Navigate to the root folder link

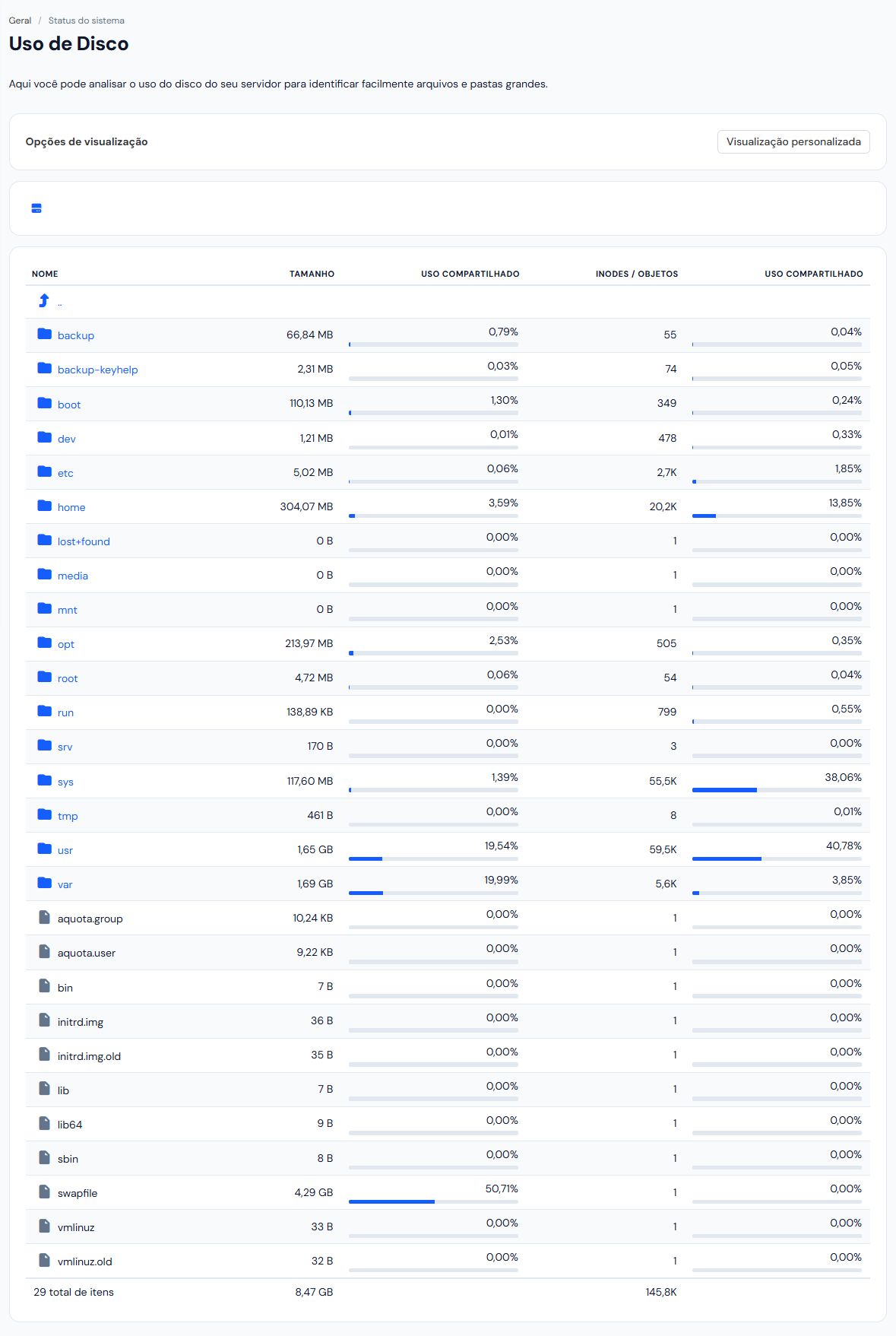click(68, 678)
